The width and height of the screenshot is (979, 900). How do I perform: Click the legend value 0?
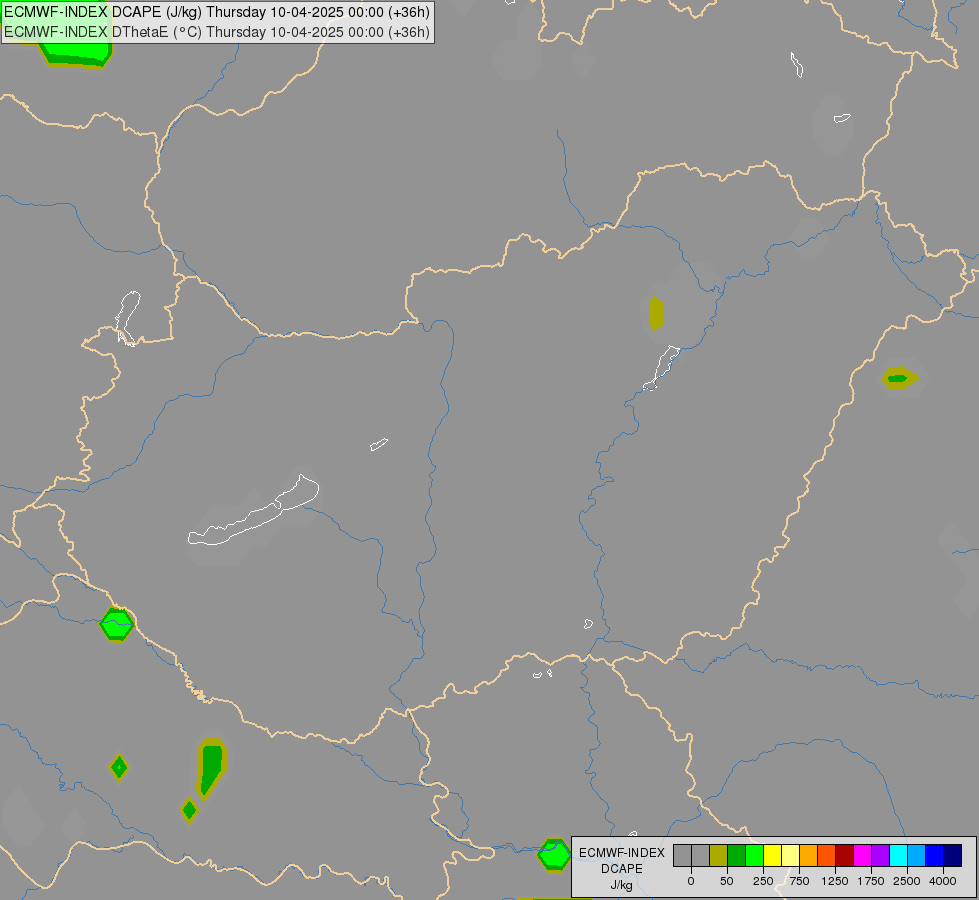(691, 881)
